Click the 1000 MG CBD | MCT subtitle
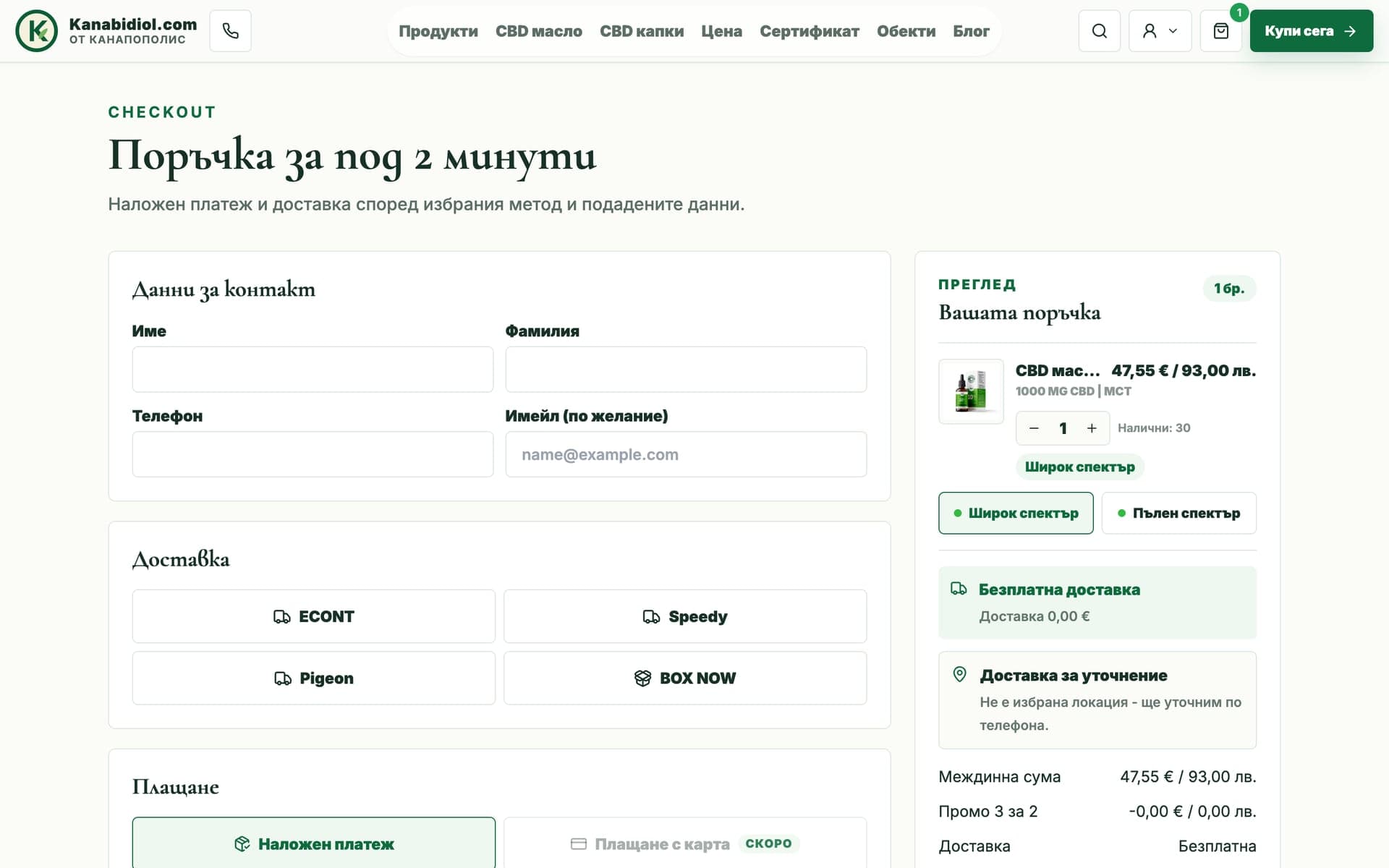The height and width of the screenshot is (868, 1389). click(x=1073, y=391)
